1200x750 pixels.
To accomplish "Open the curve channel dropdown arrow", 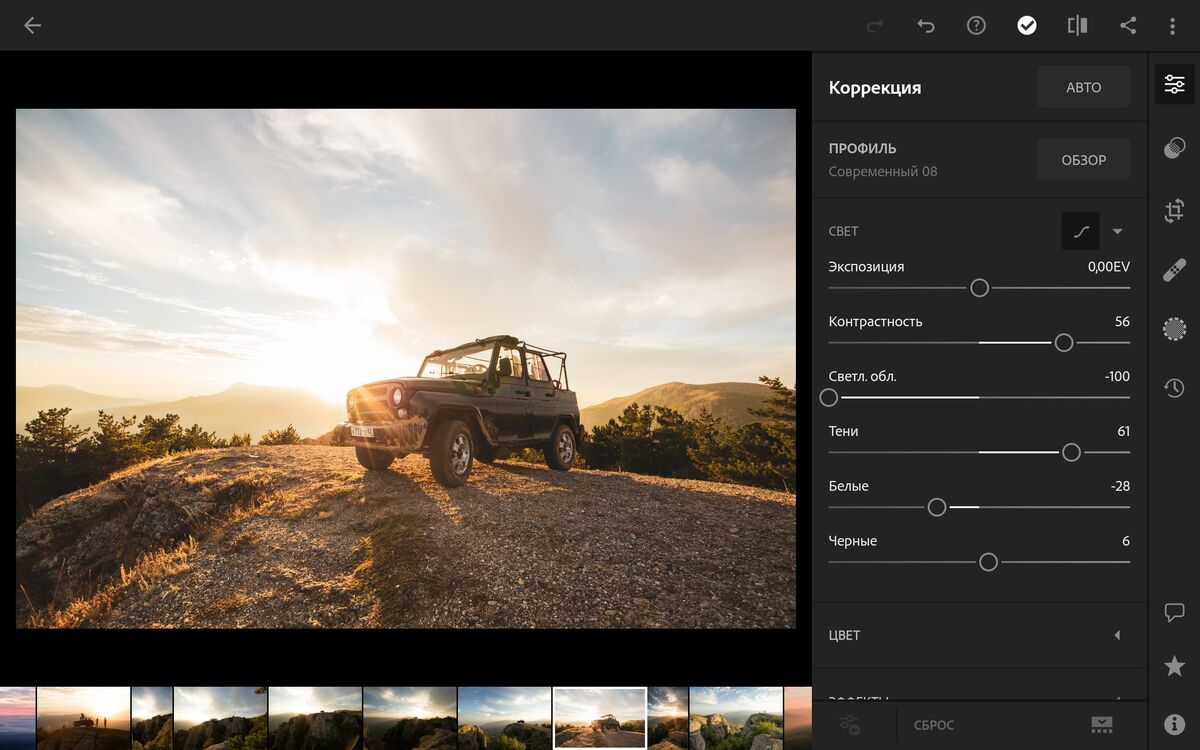I will pyautogui.click(x=1117, y=231).
